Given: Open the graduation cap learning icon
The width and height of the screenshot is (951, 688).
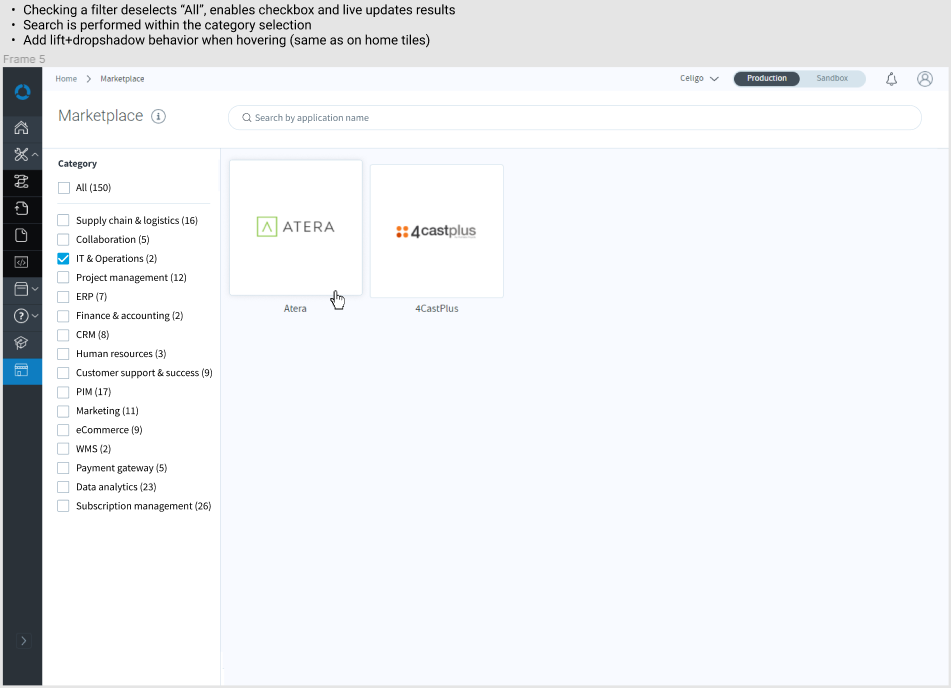Looking at the screenshot, I should pos(21,343).
